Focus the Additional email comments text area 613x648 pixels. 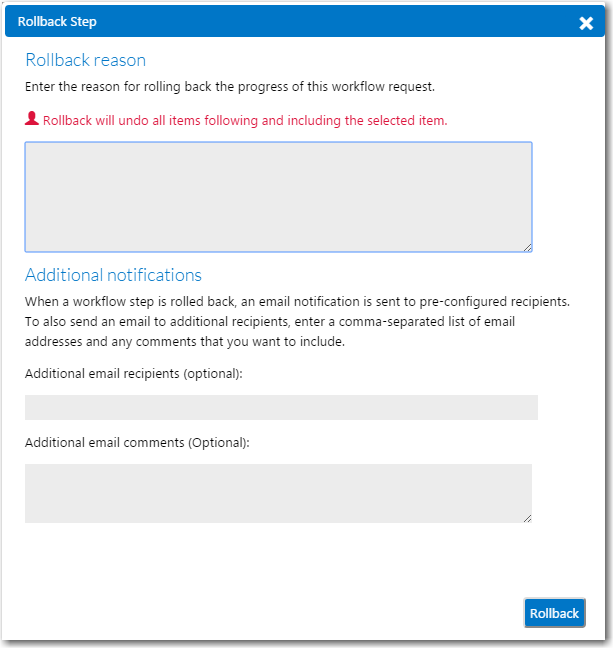point(278,493)
